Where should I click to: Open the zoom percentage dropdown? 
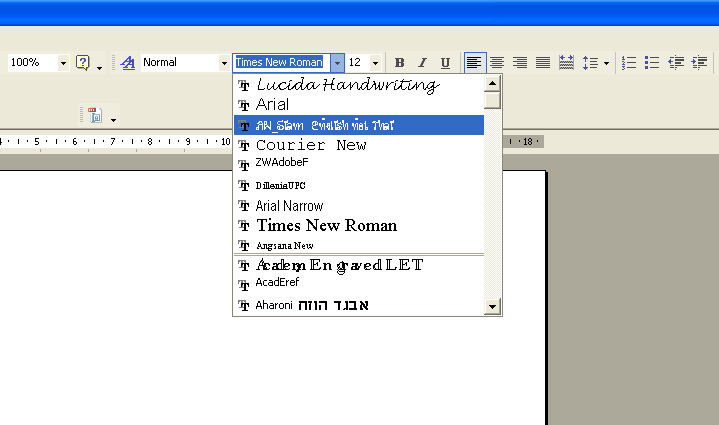[63, 63]
